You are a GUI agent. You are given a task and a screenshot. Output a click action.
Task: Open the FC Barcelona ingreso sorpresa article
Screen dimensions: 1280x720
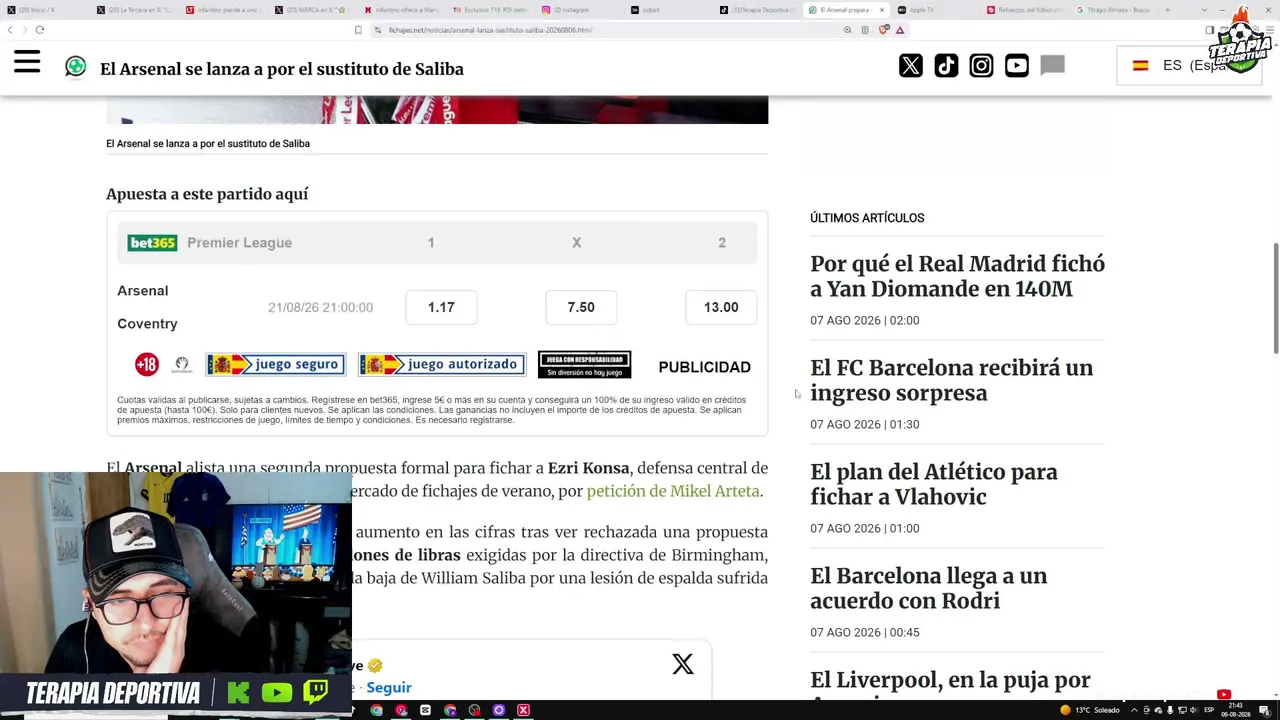point(951,380)
